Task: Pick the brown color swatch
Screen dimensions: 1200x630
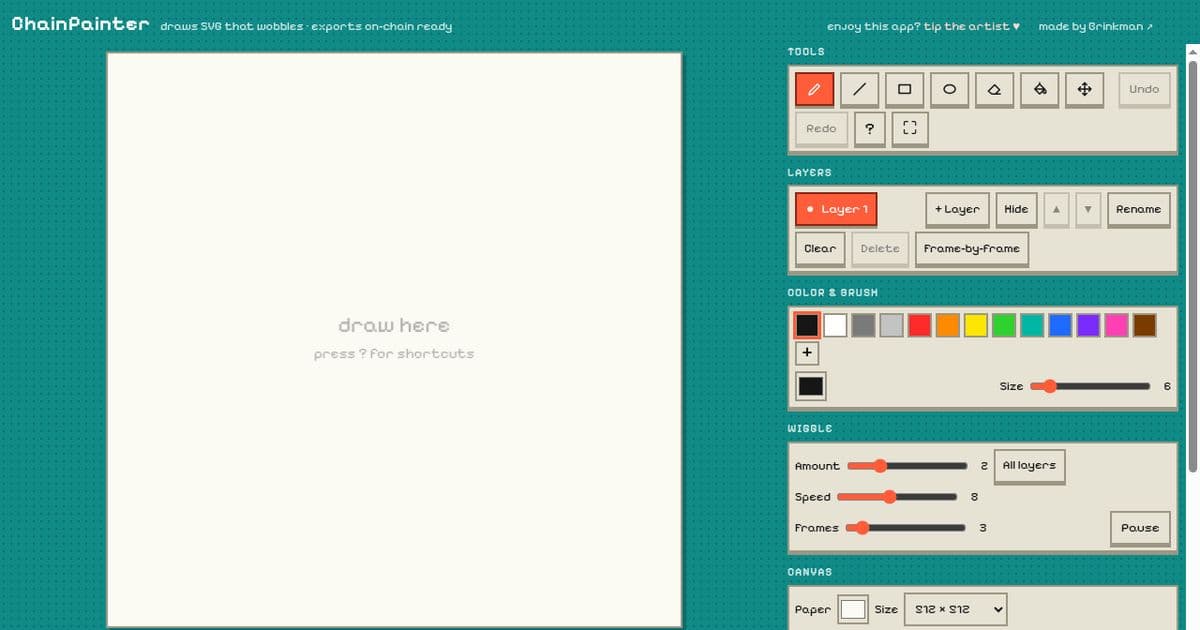Action: tap(1145, 325)
